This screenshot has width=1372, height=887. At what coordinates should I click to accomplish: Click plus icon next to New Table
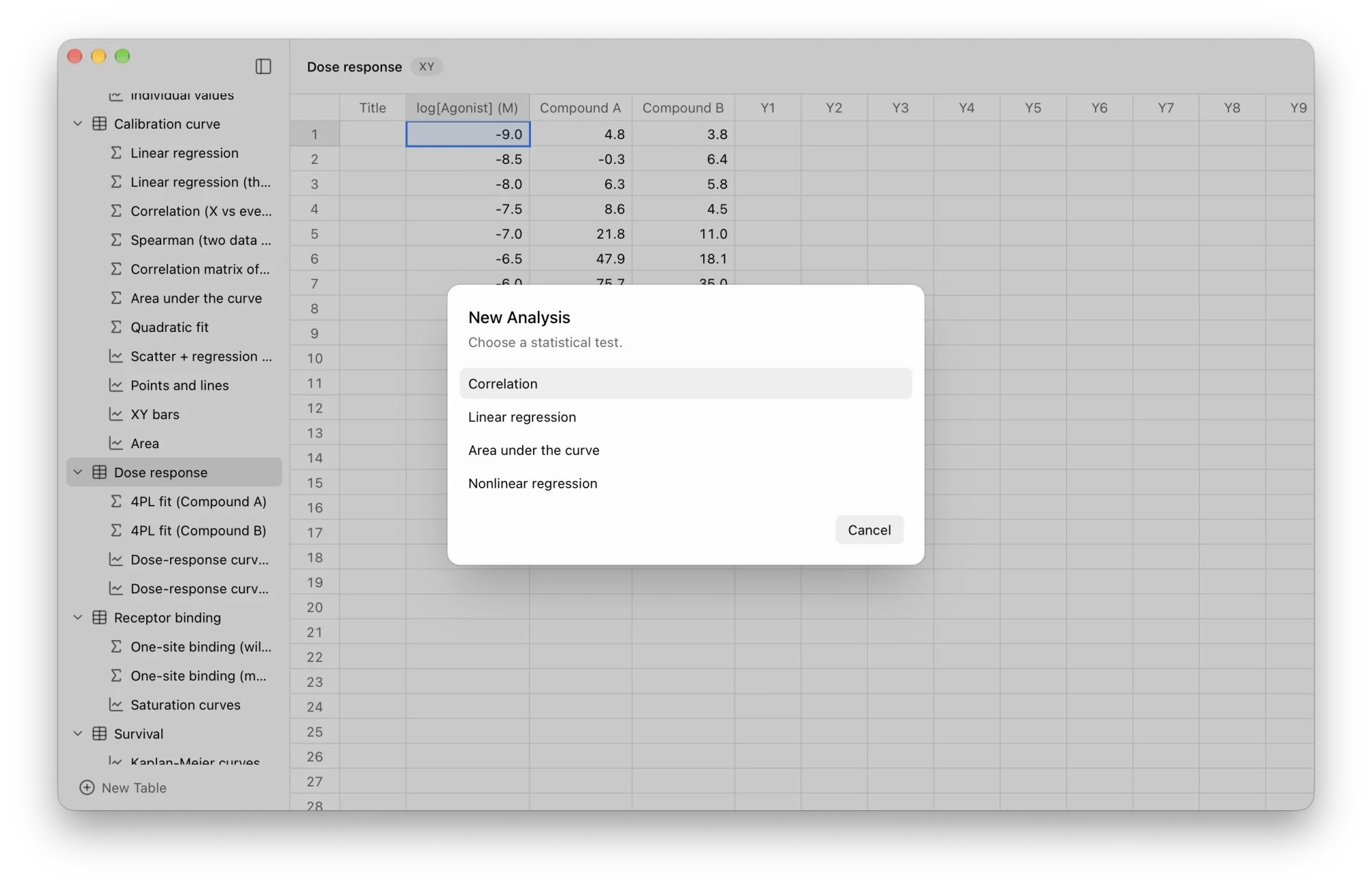(x=87, y=788)
